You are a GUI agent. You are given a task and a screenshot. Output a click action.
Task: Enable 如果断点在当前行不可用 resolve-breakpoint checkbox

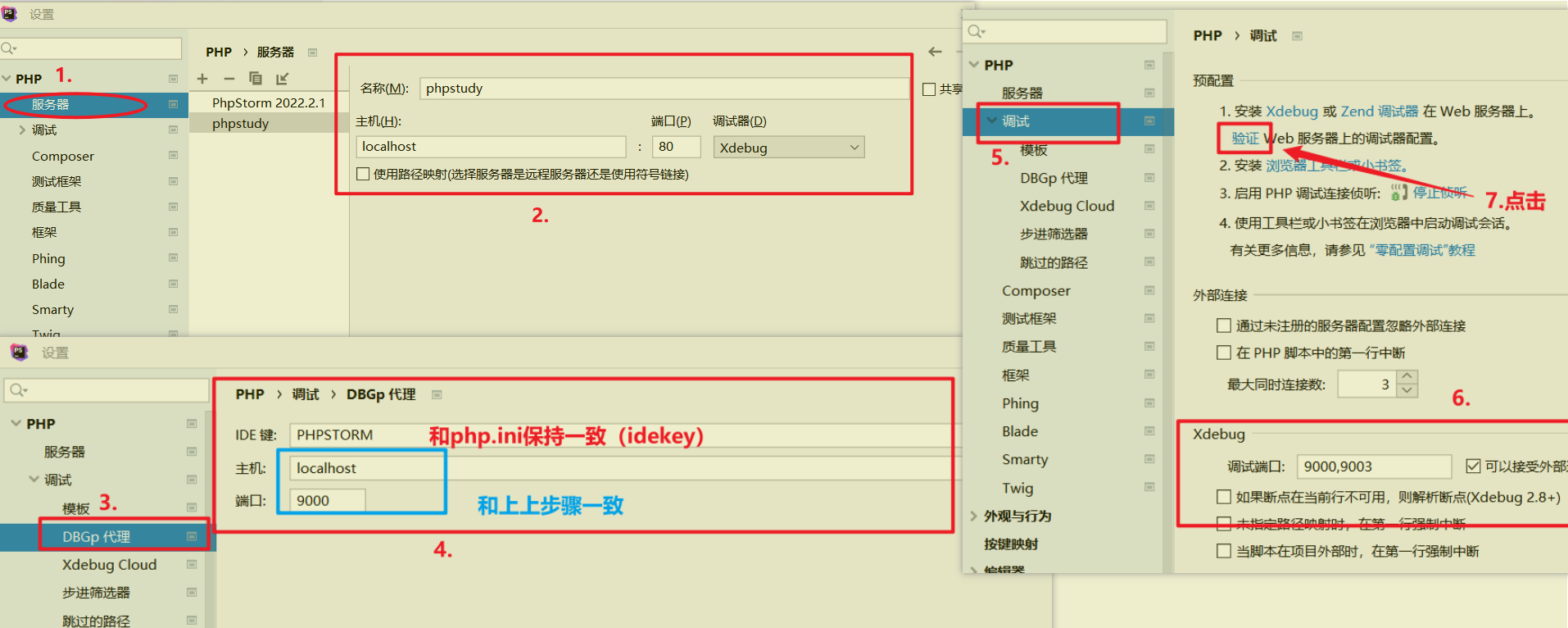tap(1224, 497)
